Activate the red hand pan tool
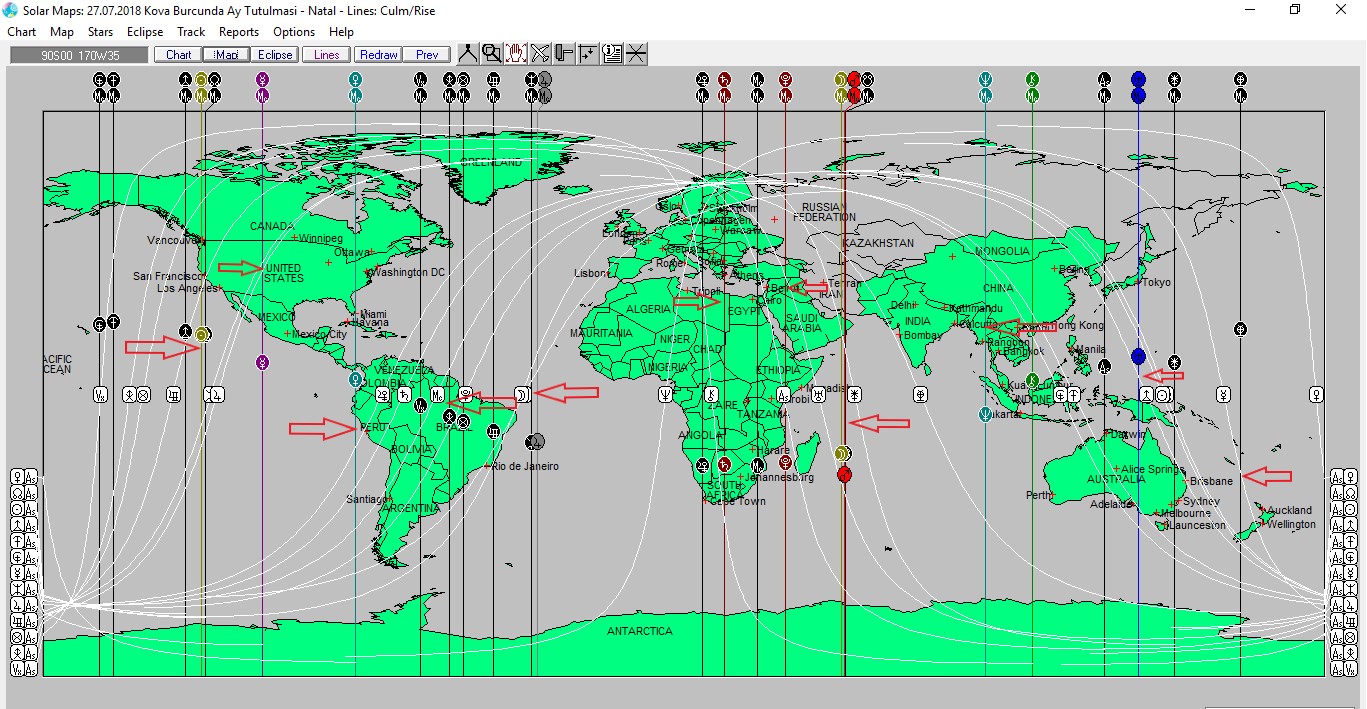Image resolution: width=1367 pixels, height=709 pixels. point(516,54)
